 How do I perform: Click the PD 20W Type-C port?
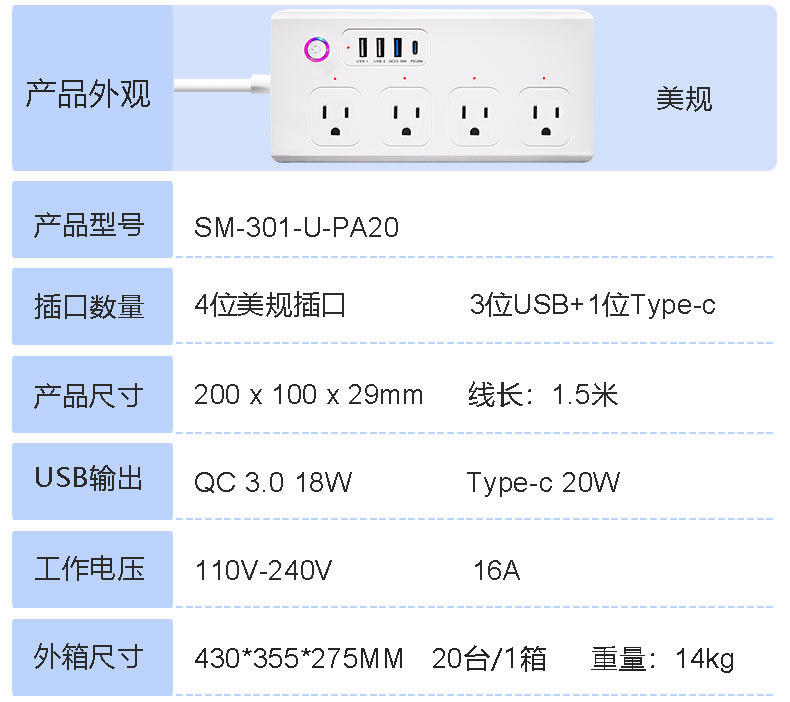point(414,47)
